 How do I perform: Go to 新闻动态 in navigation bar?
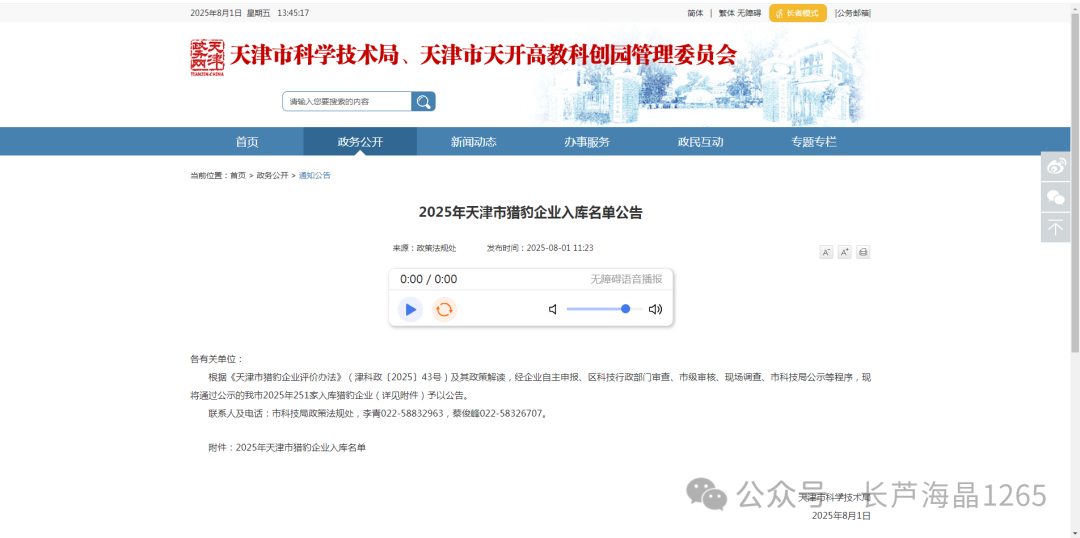point(473,141)
